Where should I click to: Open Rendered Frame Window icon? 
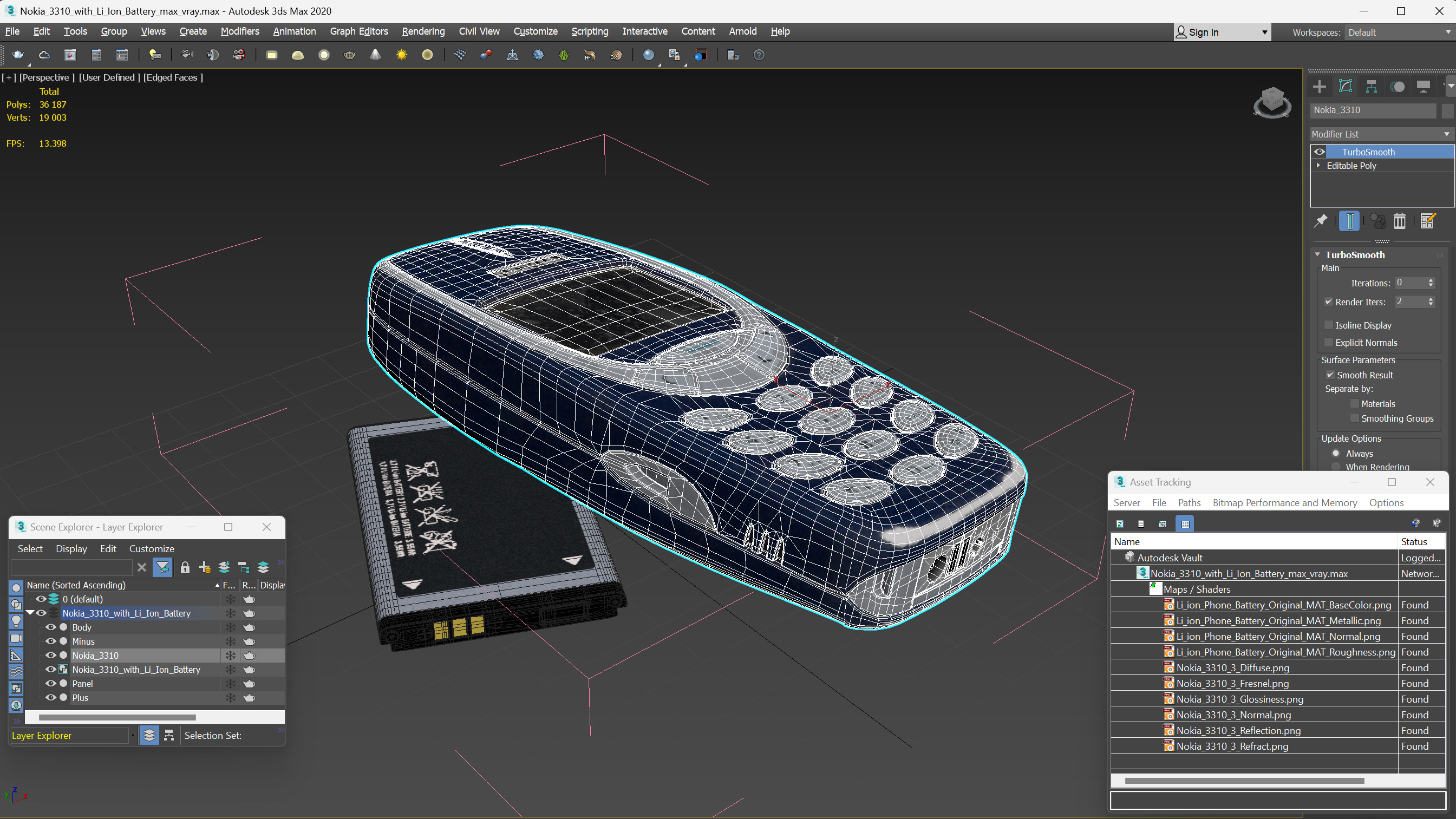point(70,55)
